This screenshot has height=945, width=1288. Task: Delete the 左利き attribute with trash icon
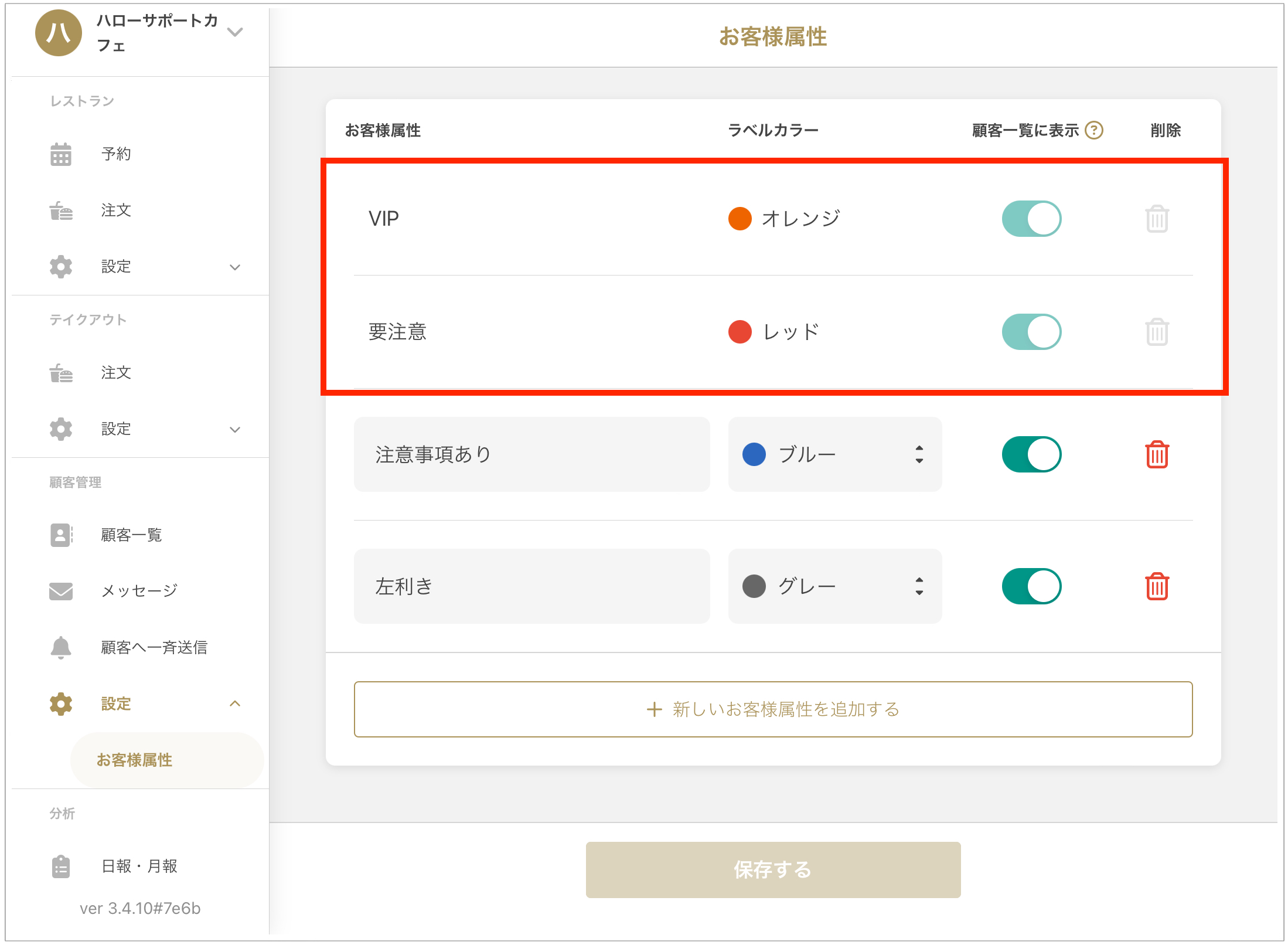tap(1157, 586)
